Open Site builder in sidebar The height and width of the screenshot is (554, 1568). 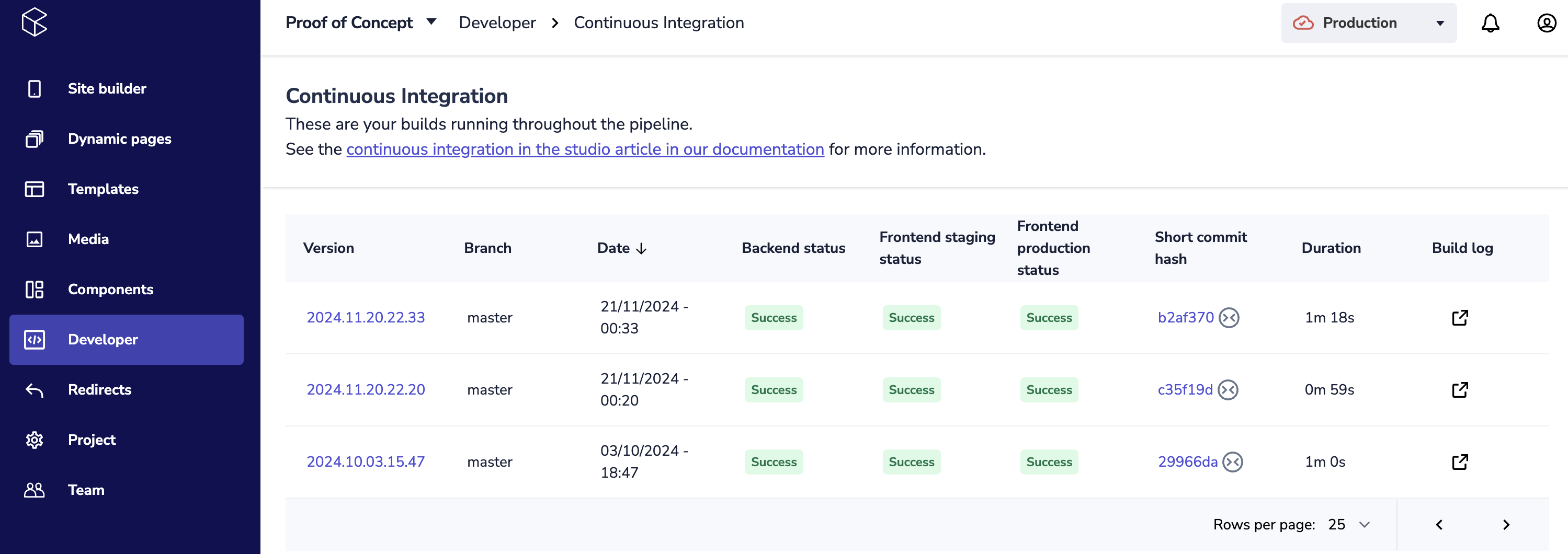[x=107, y=89]
